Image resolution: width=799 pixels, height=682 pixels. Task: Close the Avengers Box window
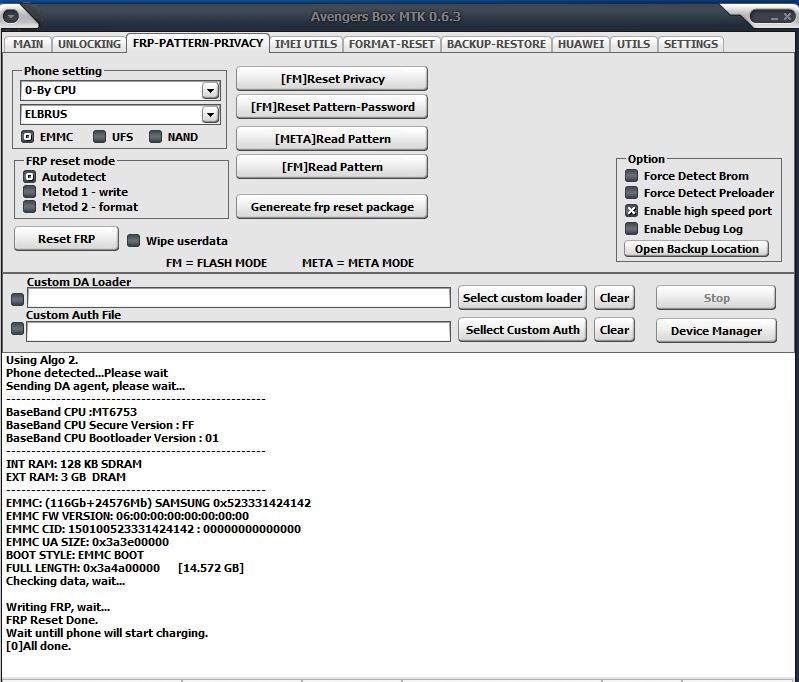[x=787, y=17]
